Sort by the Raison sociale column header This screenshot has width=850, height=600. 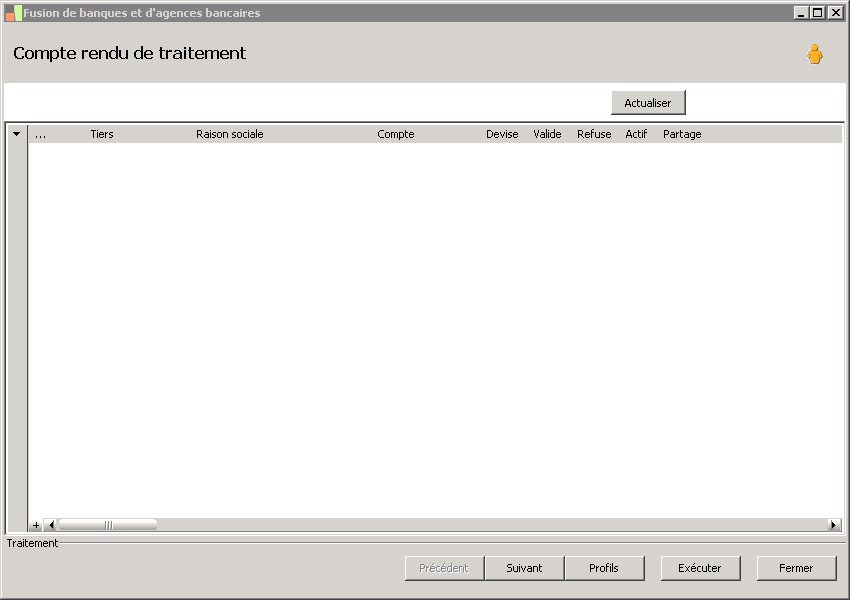click(x=229, y=134)
